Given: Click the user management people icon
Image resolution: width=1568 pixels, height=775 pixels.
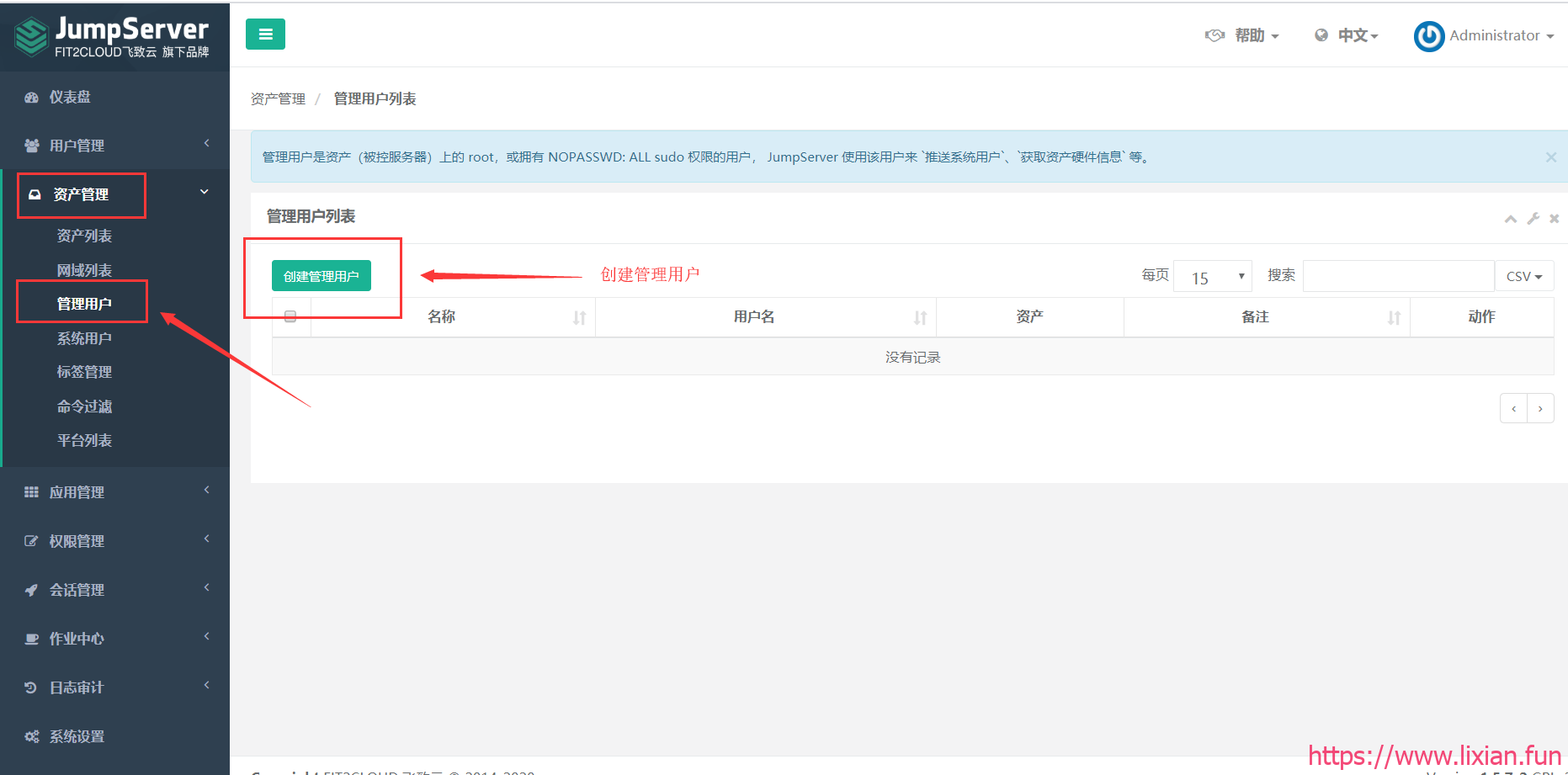Looking at the screenshot, I should 32,146.
